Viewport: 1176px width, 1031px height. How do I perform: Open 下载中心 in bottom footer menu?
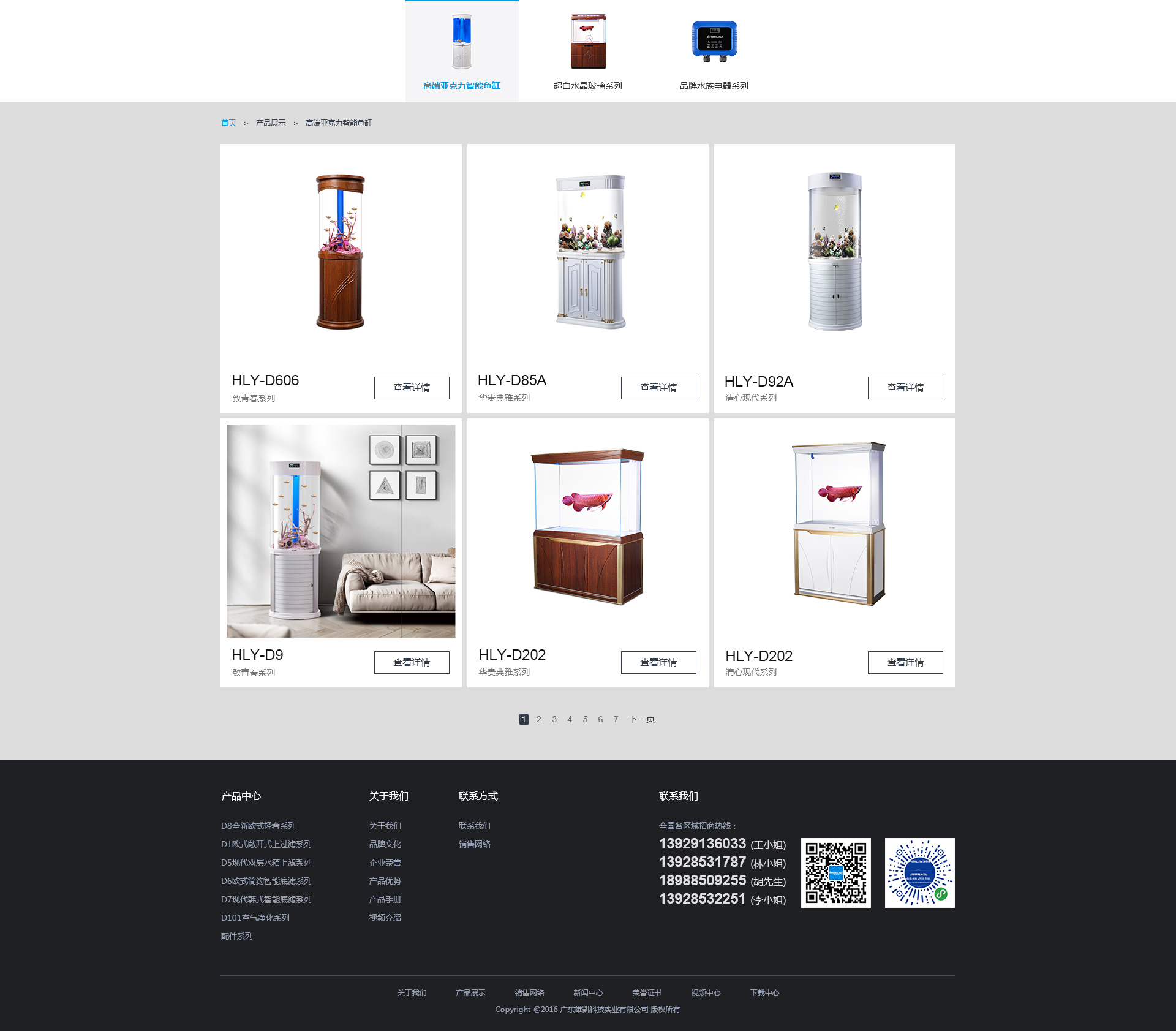pyautogui.click(x=764, y=992)
